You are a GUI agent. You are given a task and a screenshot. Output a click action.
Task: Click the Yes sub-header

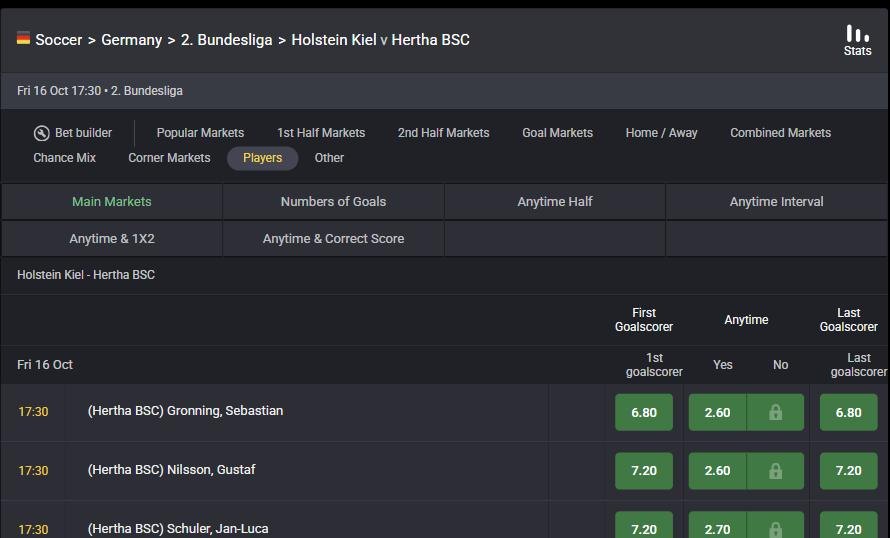(723, 365)
